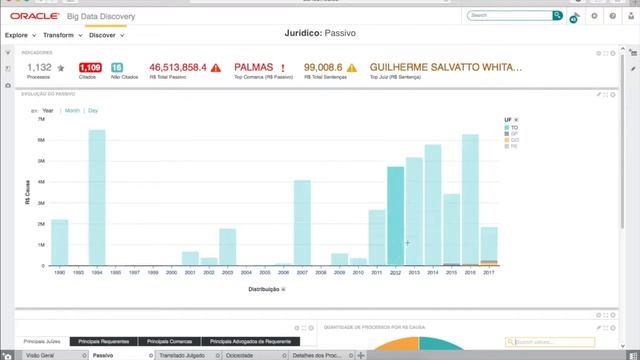Switch to Transitado Julgado page tab
This screenshot has width=640, height=360.
(x=182, y=356)
